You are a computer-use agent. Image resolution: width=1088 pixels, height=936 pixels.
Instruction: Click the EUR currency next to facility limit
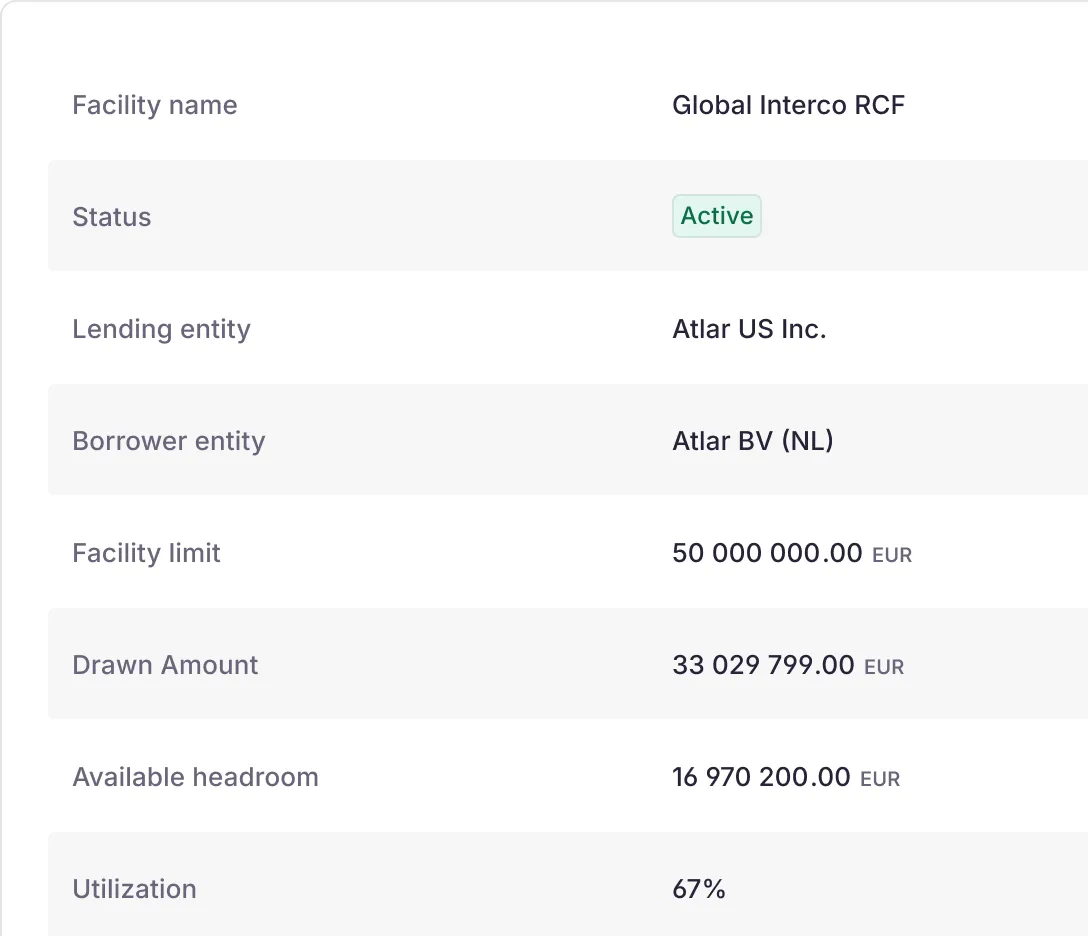coord(892,555)
